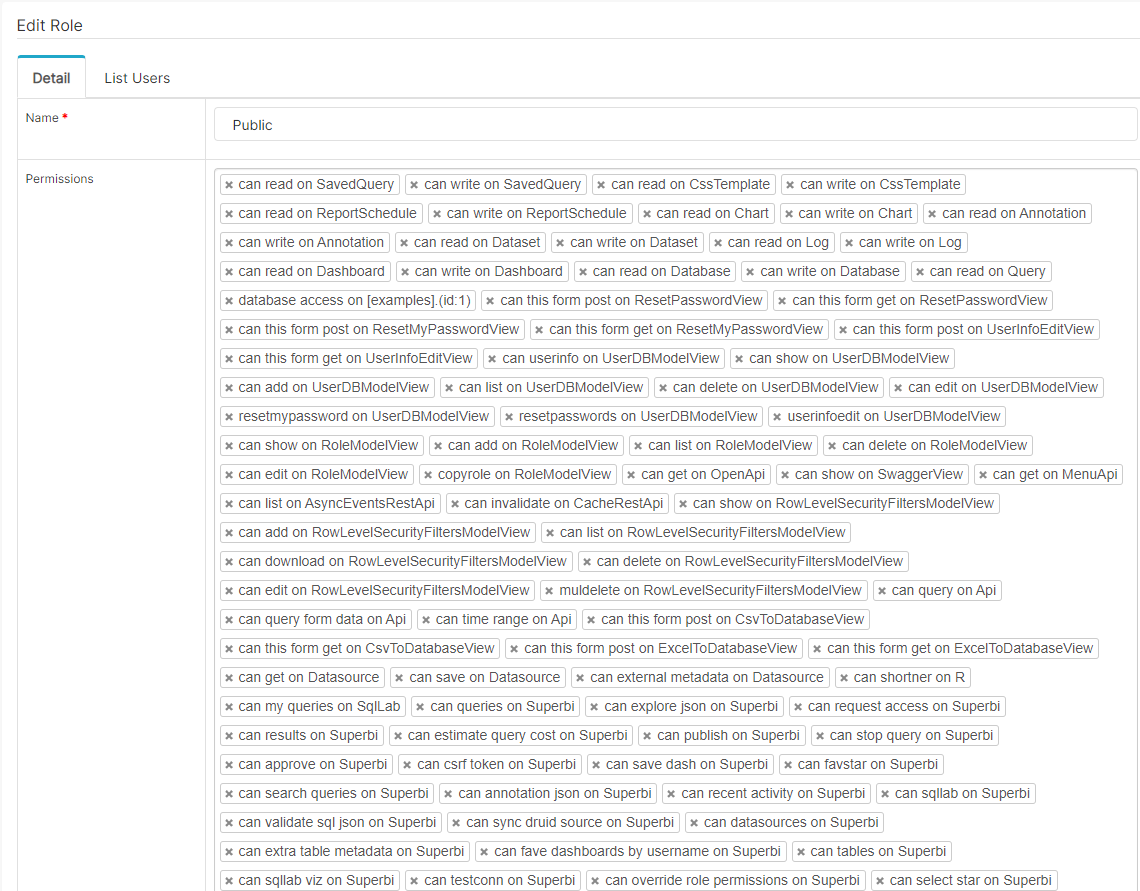Click 'can save on Datasource' text
This screenshot has width=1140, height=891.
coord(485,677)
